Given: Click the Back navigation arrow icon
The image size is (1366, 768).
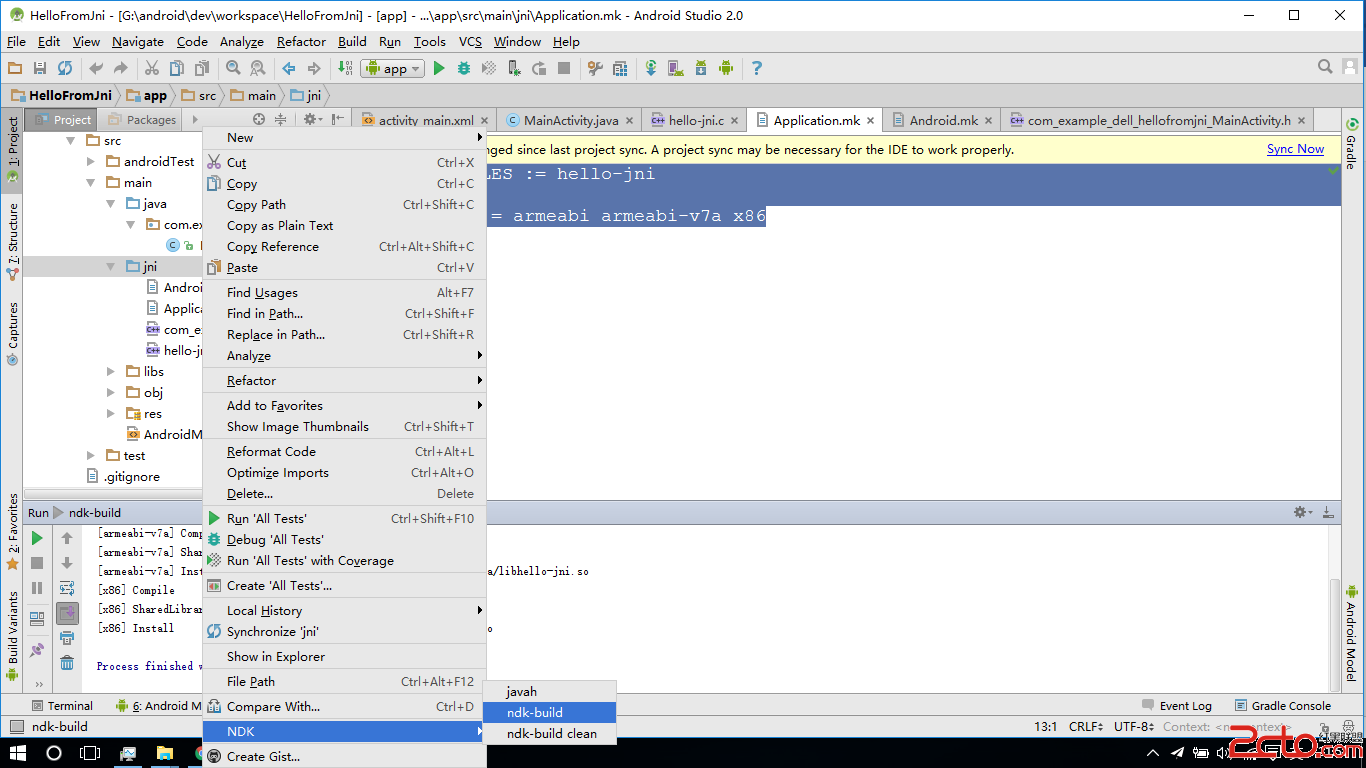Looking at the screenshot, I should point(289,68).
